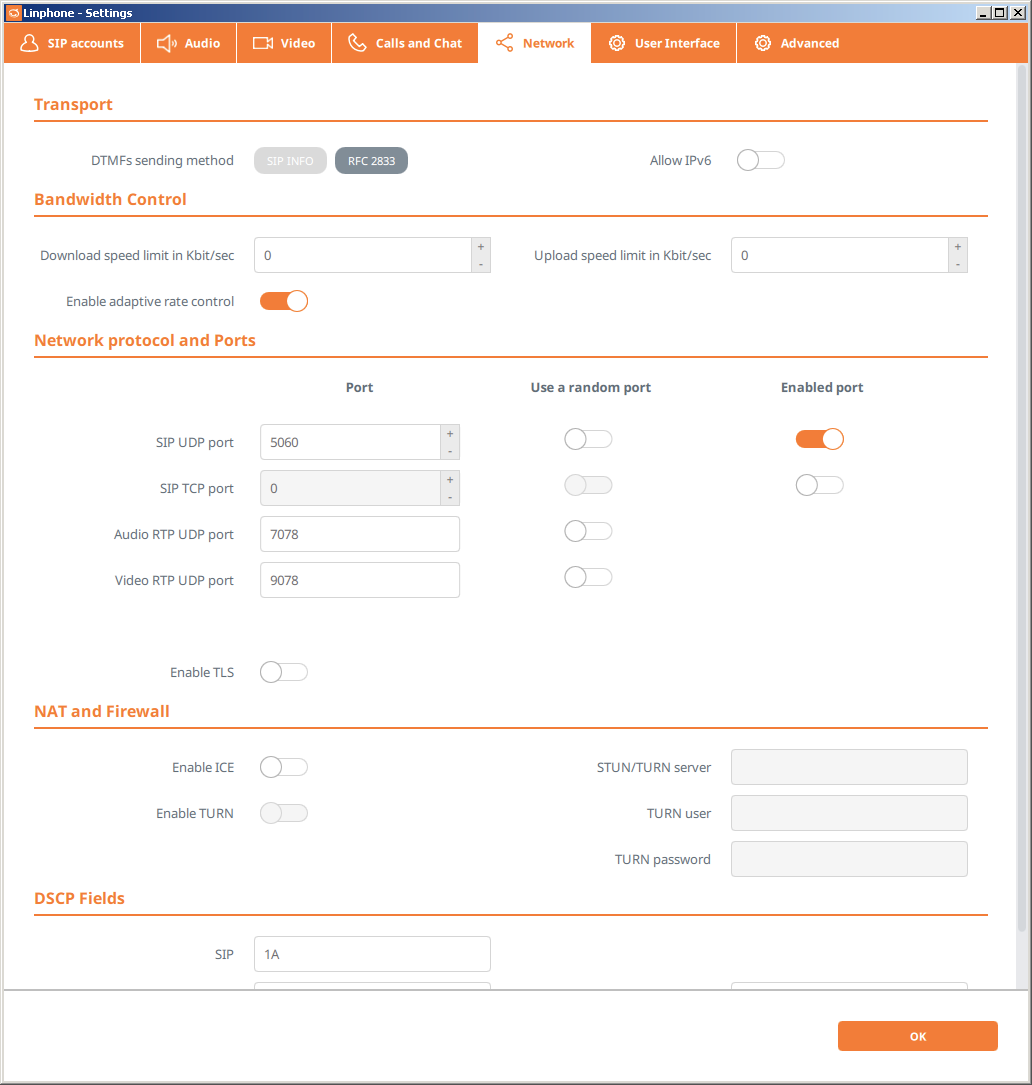1032x1085 pixels.
Task: Increment SIP TCP port value
Action: [x=450, y=480]
